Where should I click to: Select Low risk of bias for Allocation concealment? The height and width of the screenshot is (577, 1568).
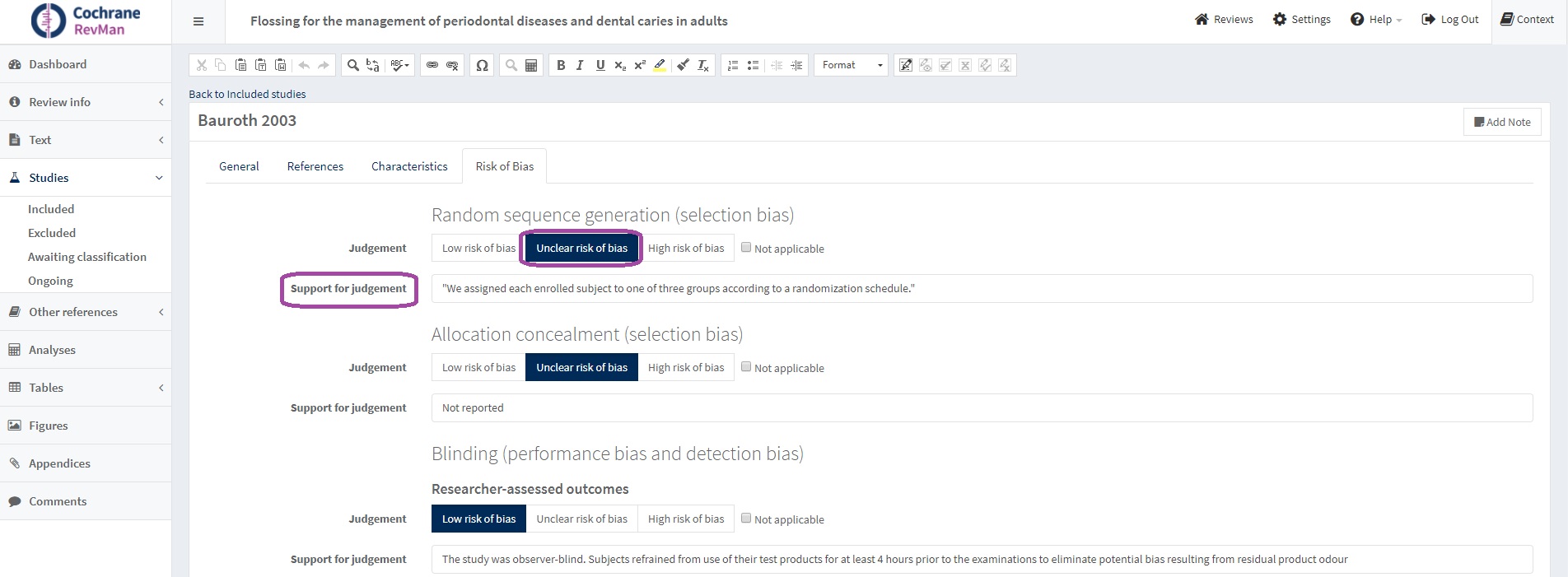coord(478,367)
